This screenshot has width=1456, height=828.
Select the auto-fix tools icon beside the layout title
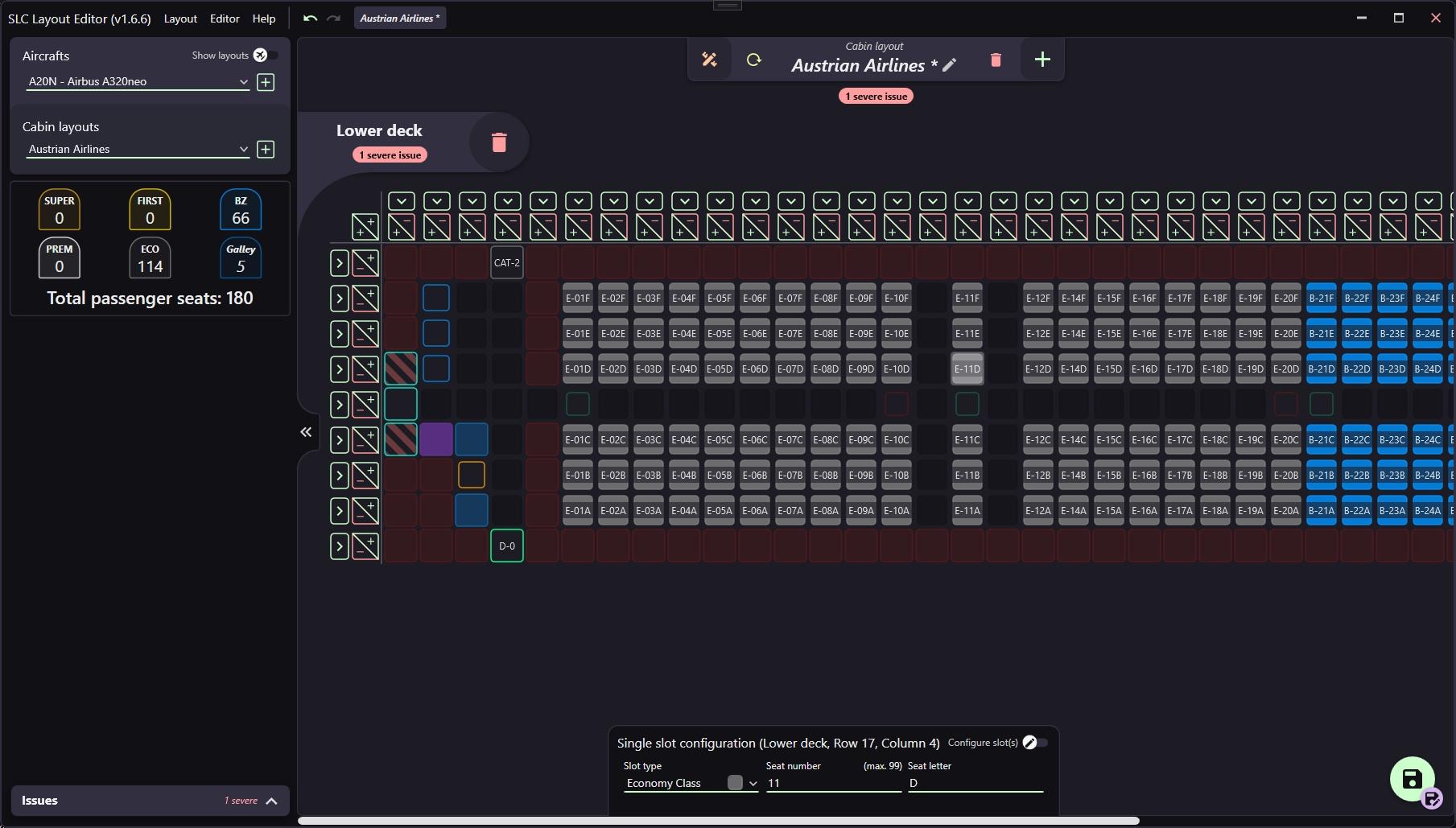point(709,59)
